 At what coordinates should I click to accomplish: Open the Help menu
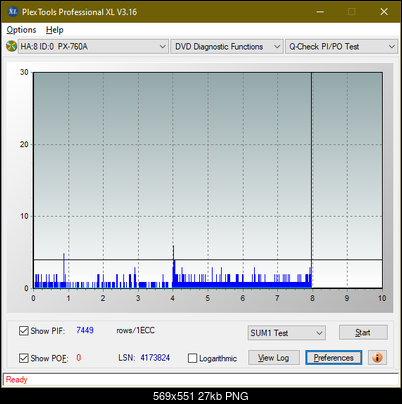[x=55, y=30]
